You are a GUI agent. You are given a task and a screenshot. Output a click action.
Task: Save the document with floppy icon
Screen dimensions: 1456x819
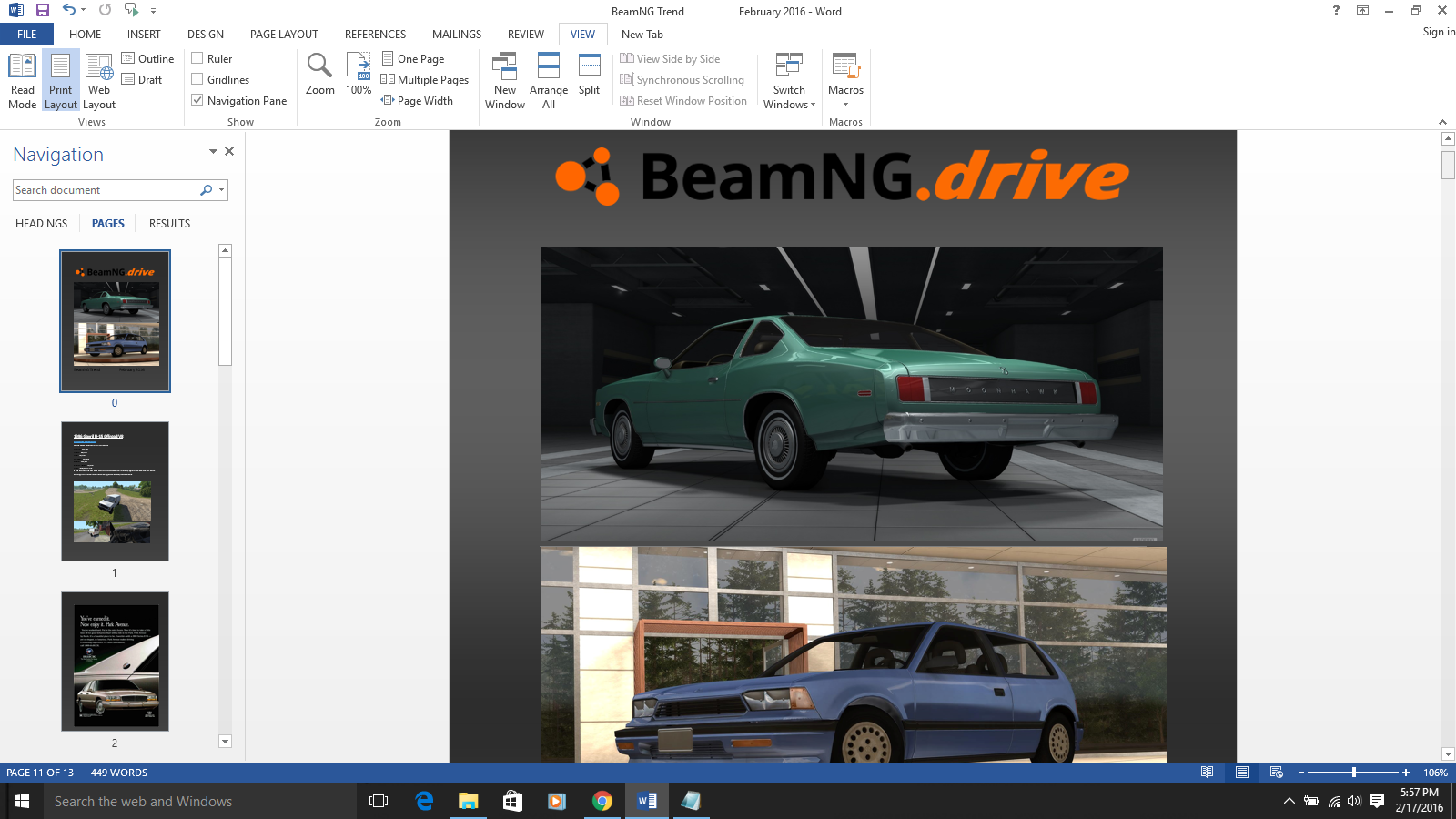[x=42, y=11]
